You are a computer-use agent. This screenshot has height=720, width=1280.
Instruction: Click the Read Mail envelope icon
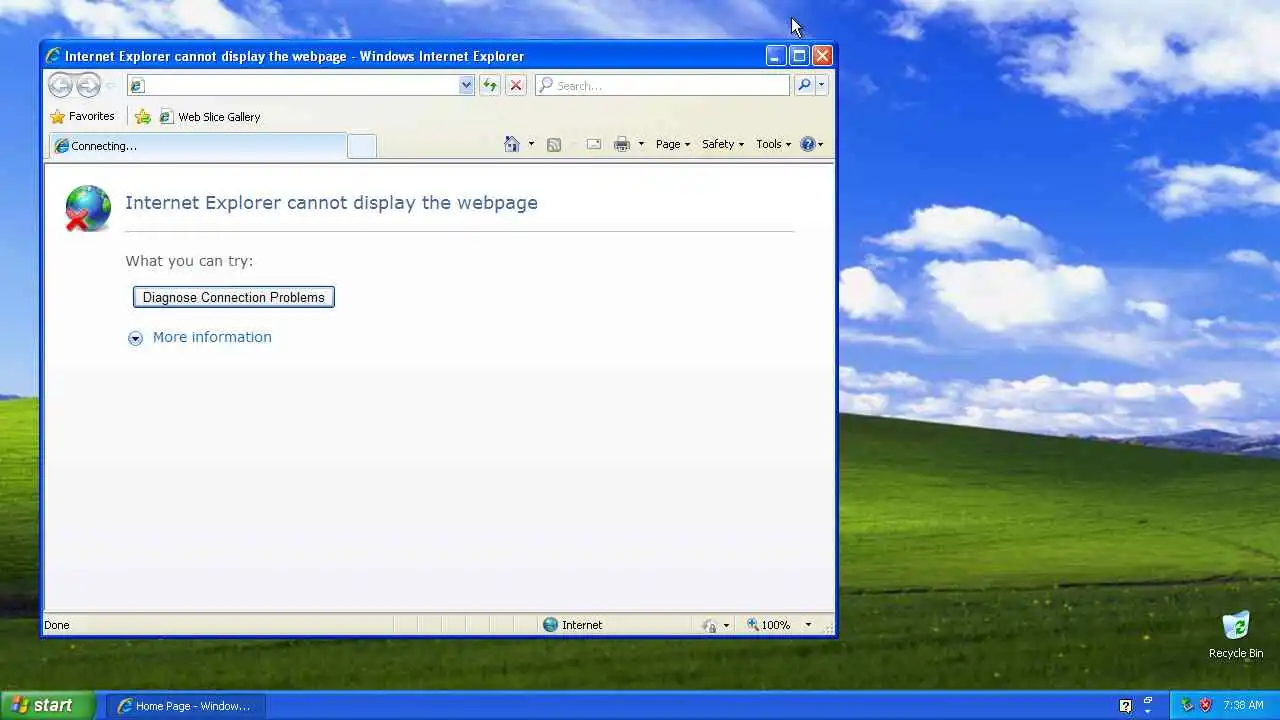coord(594,144)
